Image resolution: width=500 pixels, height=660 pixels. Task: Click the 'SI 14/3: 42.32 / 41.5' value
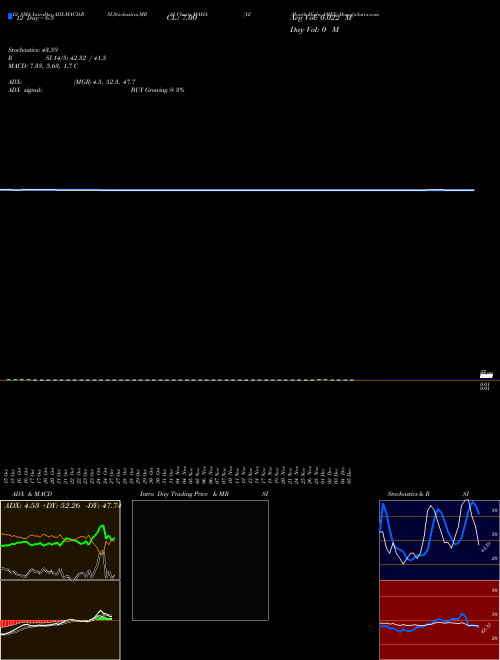[x=76, y=58]
